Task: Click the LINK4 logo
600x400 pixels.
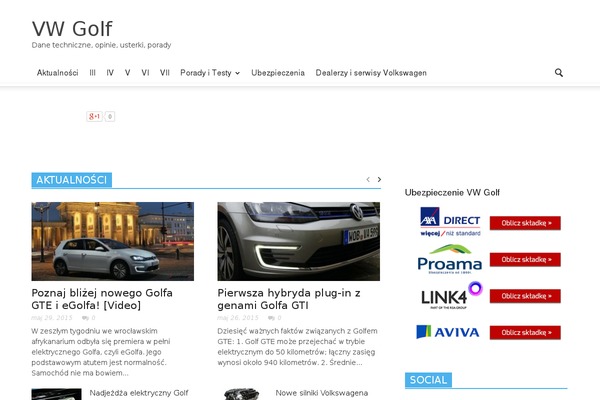Action: point(452,296)
